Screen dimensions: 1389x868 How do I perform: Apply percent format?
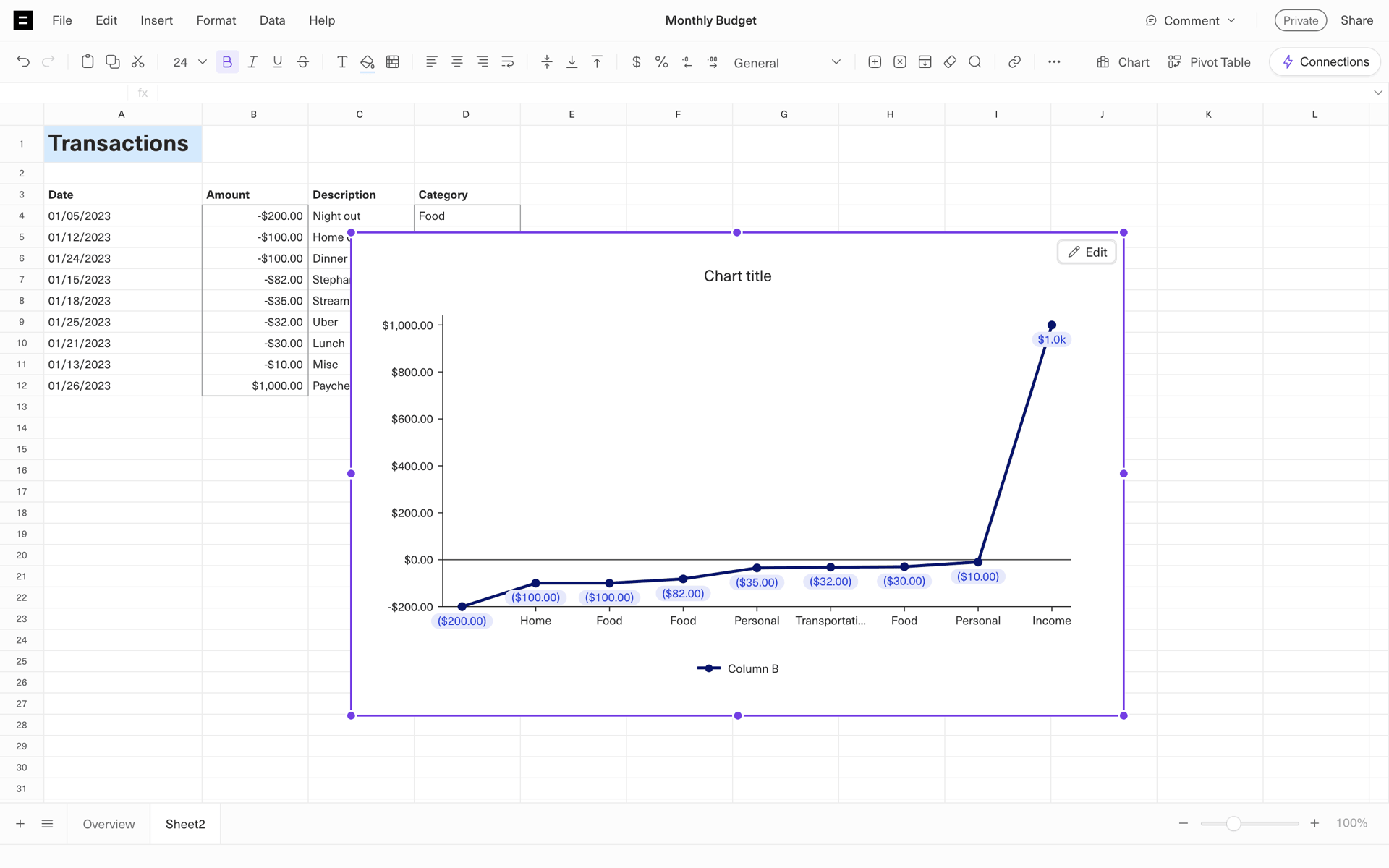coord(662,62)
